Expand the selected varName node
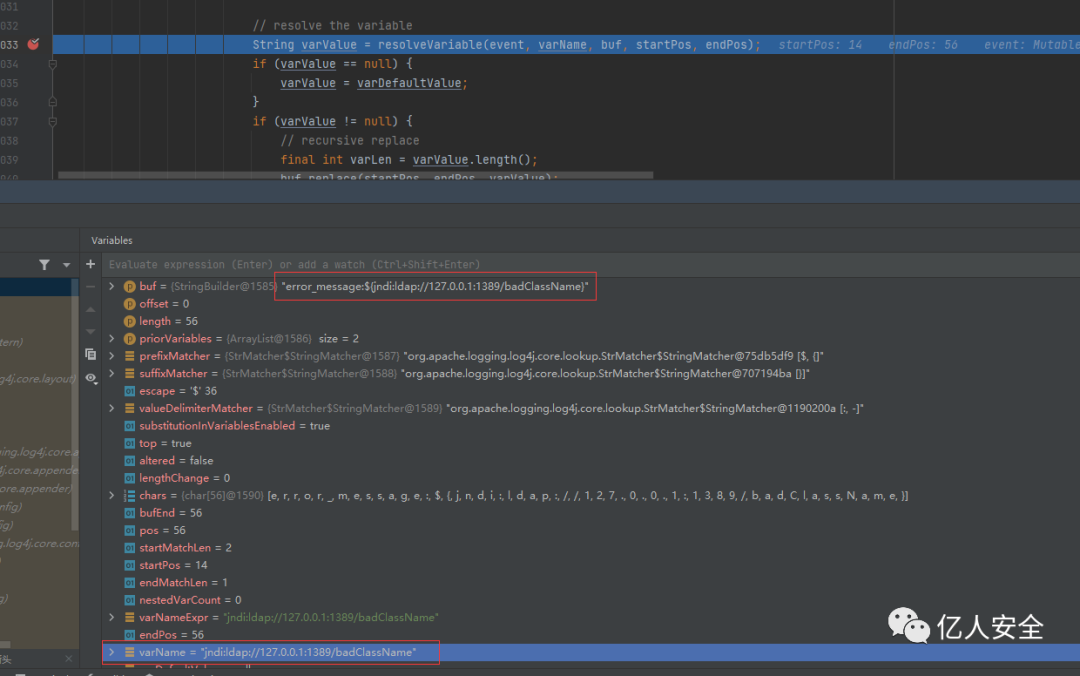 point(112,652)
